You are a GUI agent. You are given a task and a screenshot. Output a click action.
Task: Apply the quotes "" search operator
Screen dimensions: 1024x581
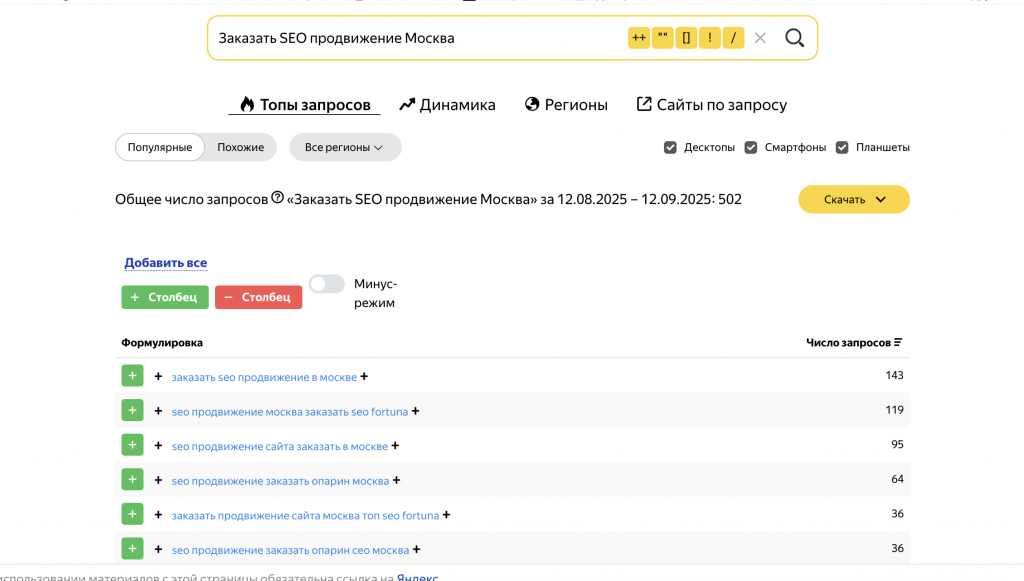point(662,37)
